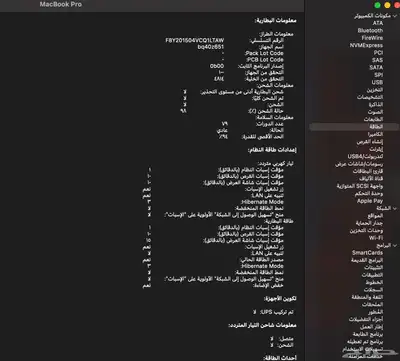This screenshot has height=361, width=400.
Task: Select الطابعات printers in the sidebar
Action: (373, 119)
